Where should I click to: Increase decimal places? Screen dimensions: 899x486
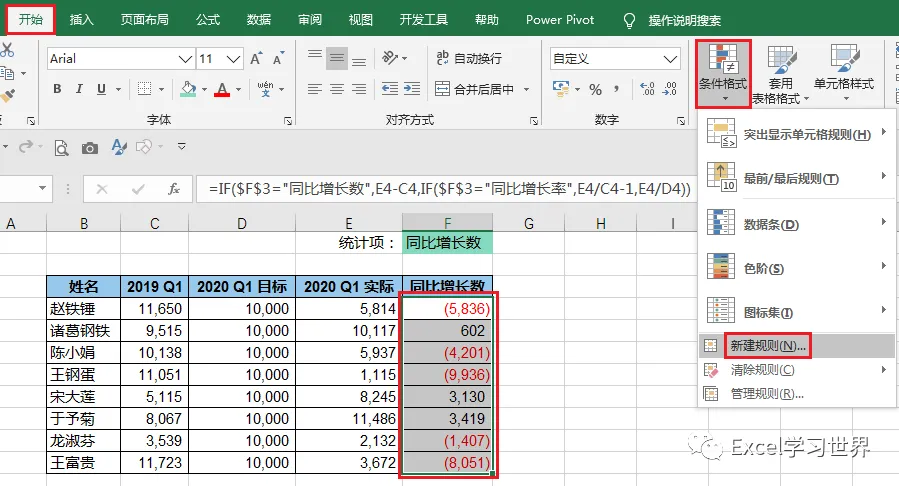647,89
